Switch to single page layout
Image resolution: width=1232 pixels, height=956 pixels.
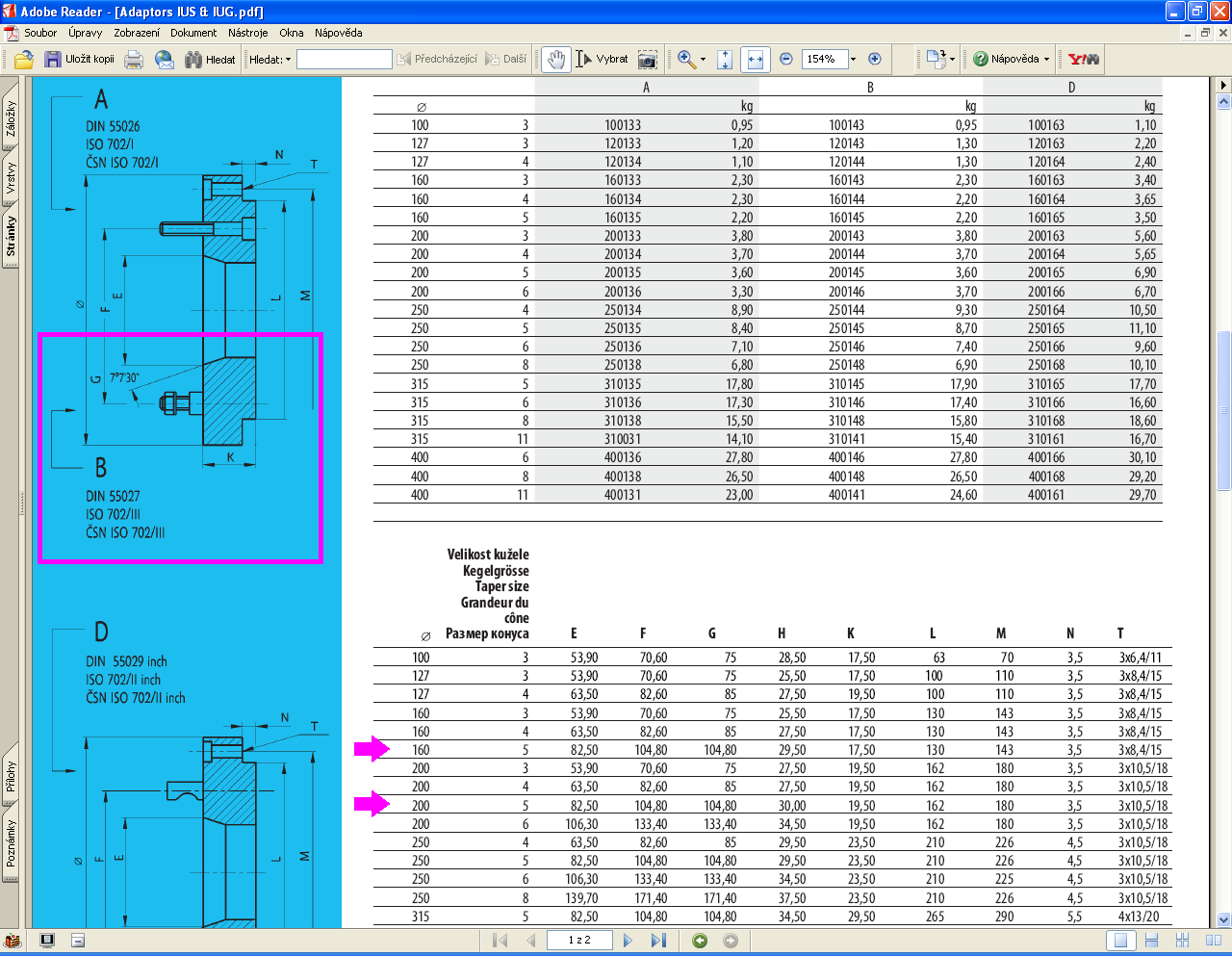1119,941
